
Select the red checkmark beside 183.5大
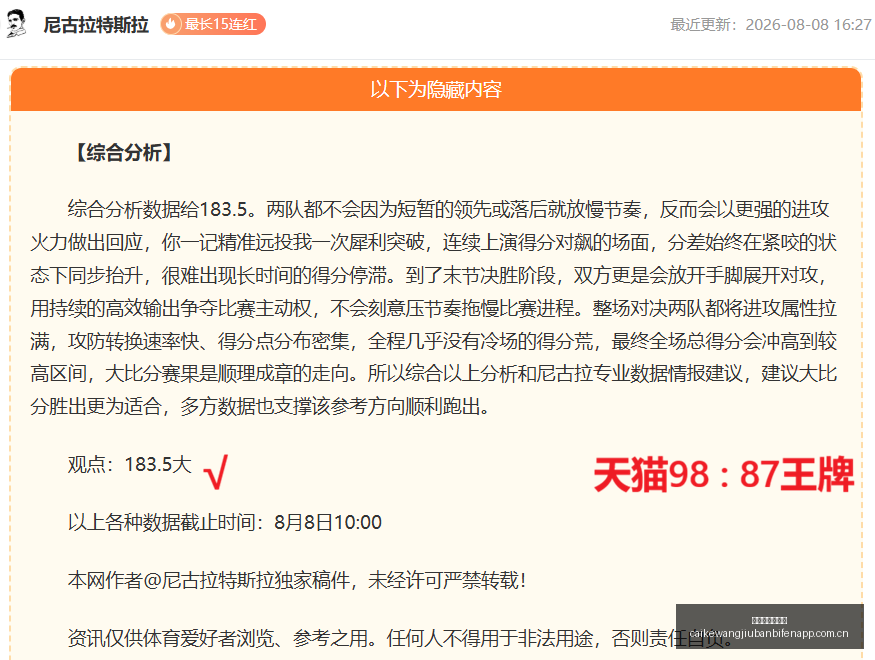point(217,472)
